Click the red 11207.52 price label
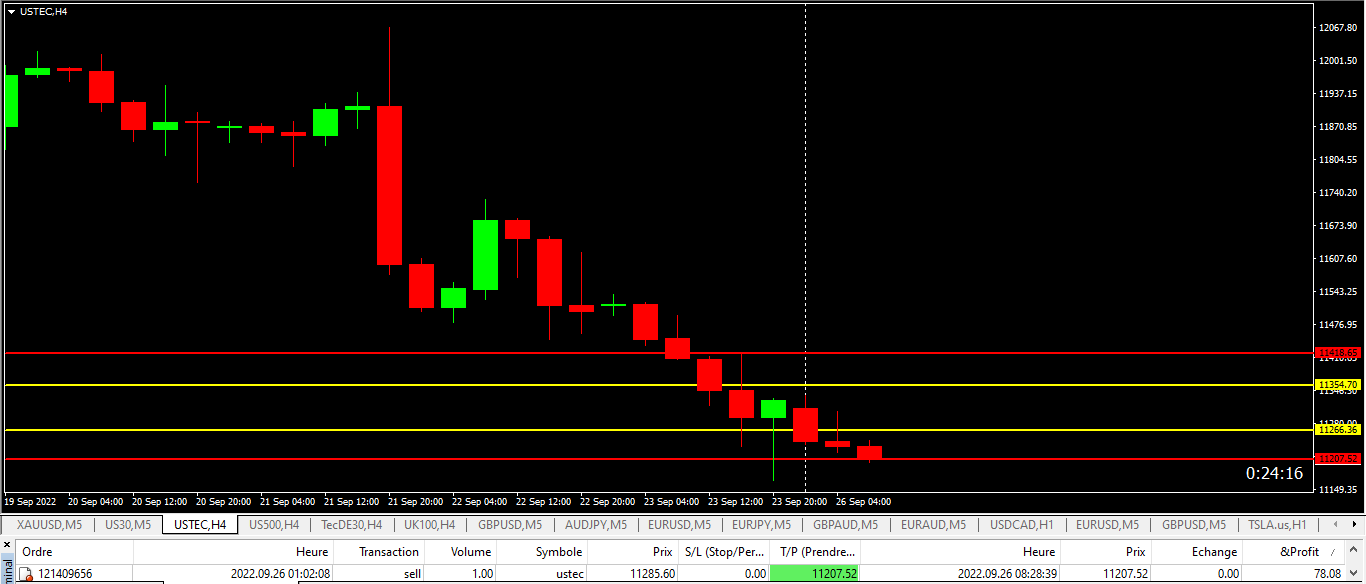 [x=1337, y=459]
